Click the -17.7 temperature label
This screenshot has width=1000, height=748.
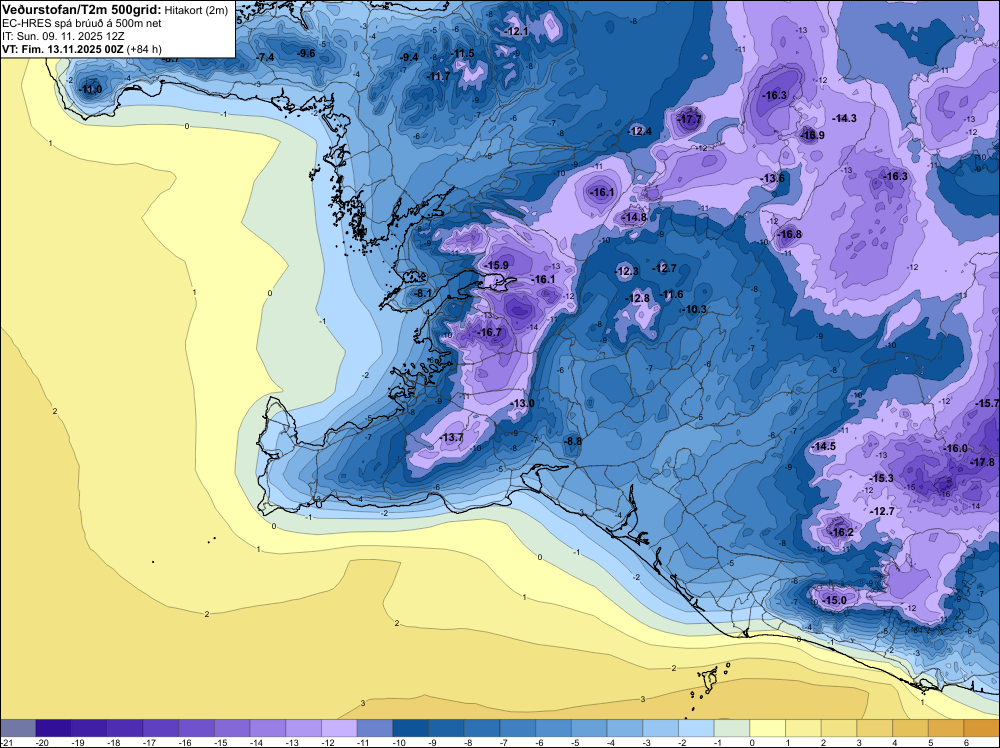[689, 119]
